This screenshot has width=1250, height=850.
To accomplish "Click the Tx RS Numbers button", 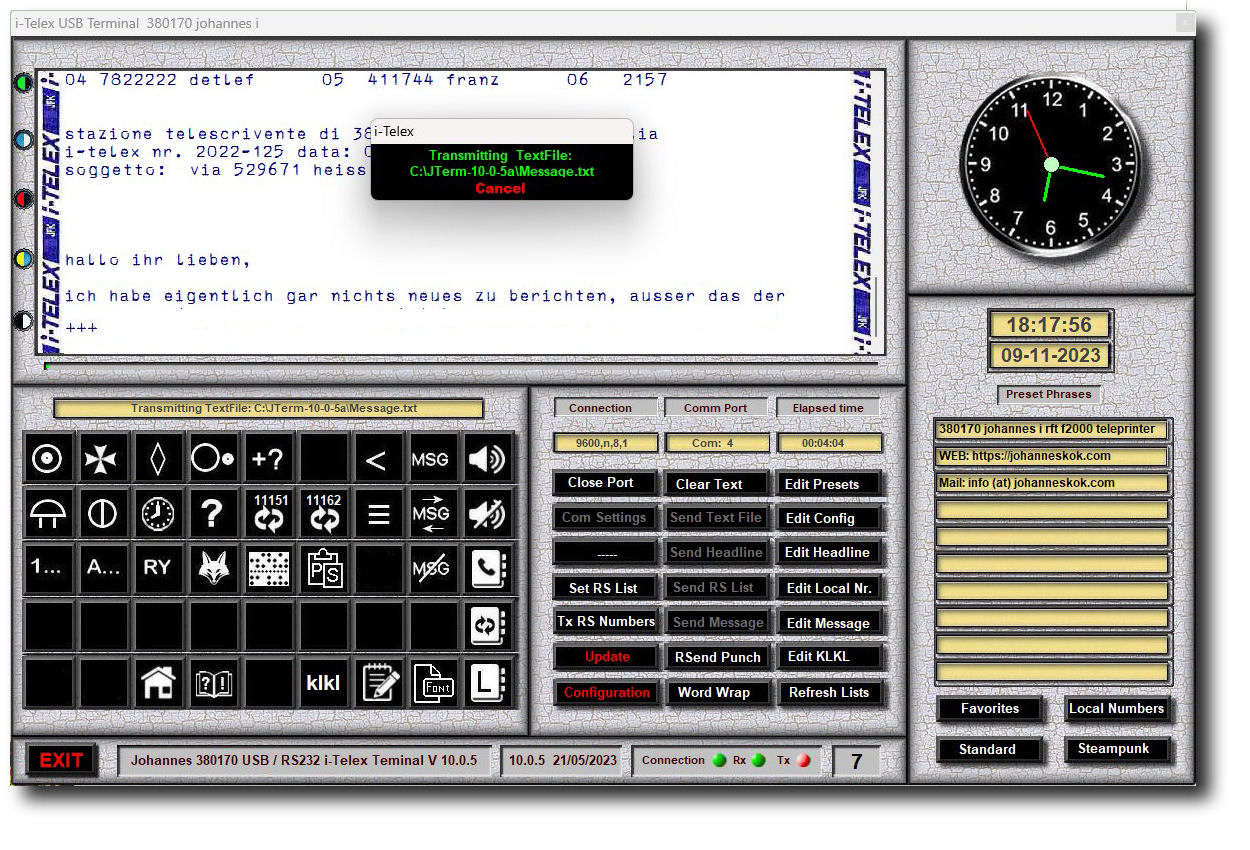I will pos(606,622).
